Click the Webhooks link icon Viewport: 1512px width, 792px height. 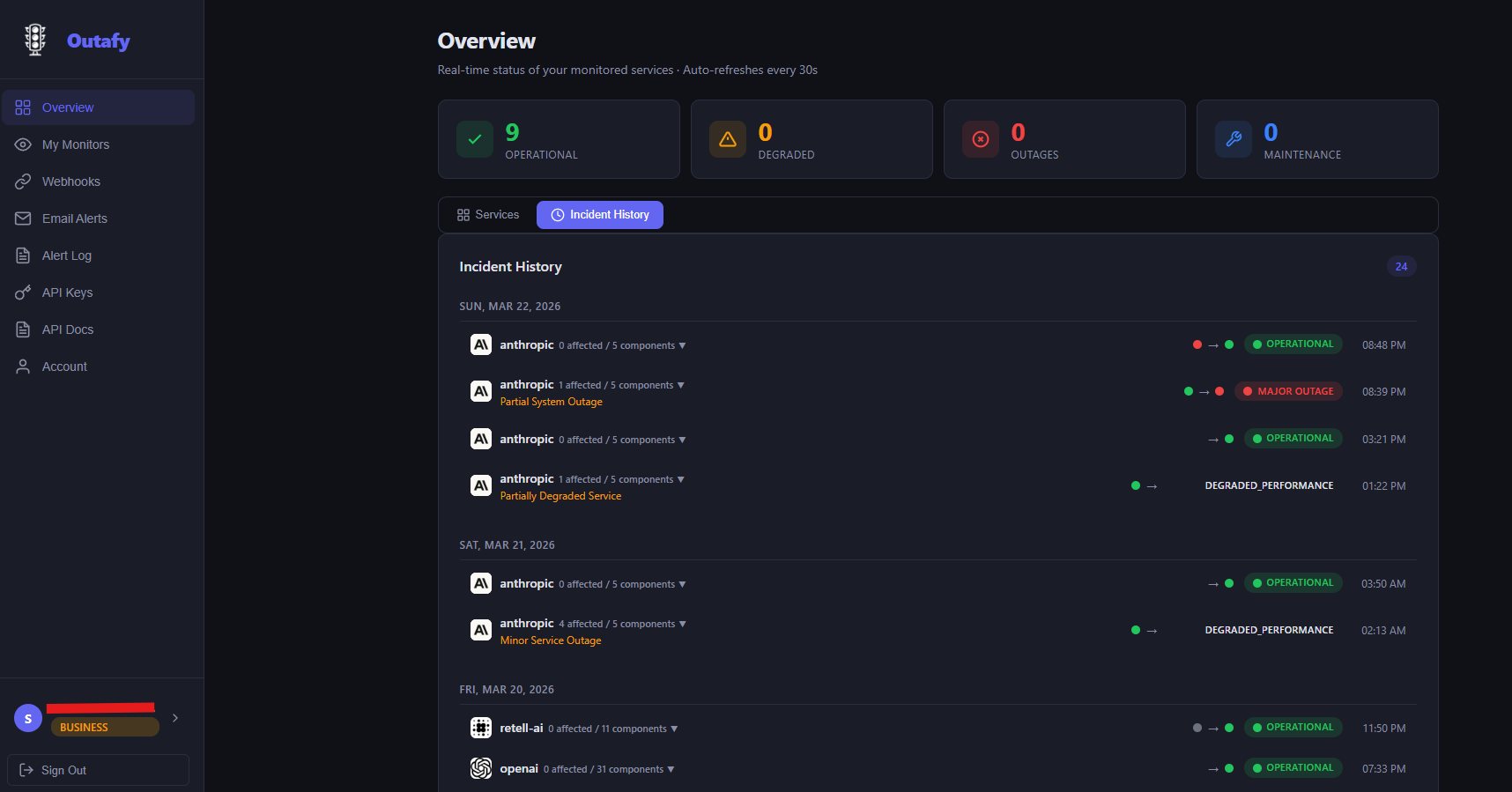23,181
